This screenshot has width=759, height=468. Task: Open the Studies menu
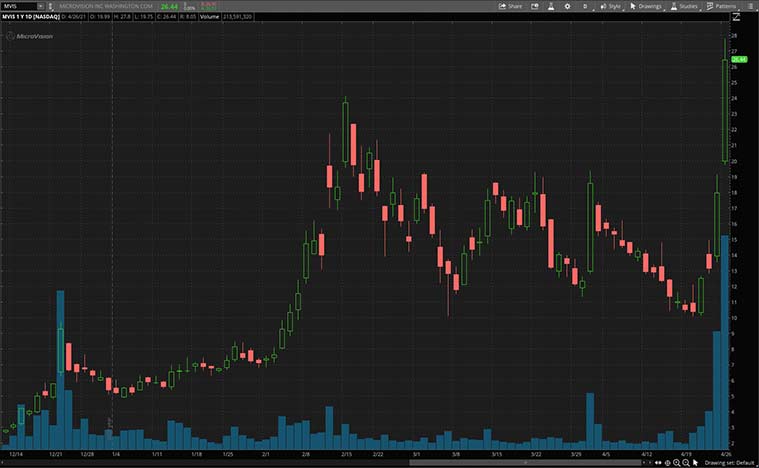[x=684, y=6]
